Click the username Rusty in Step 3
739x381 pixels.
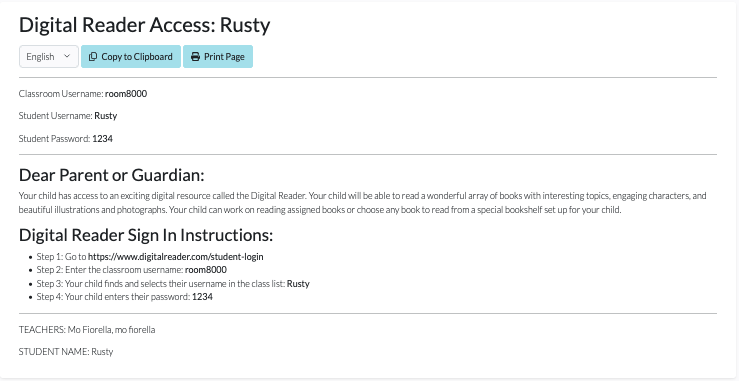(298, 284)
